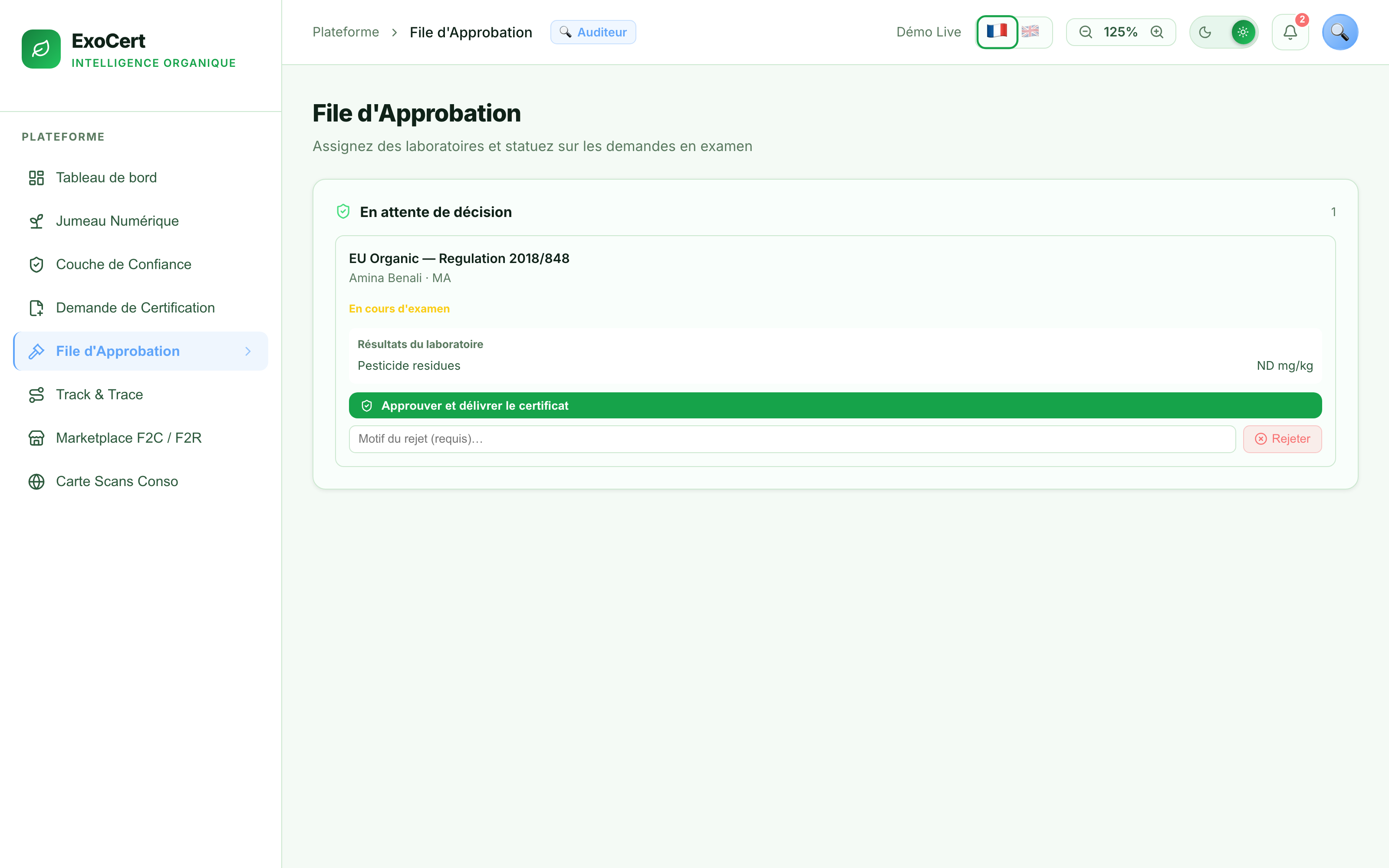The height and width of the screenshot is (868, 1389).
Task: Go to Couche de Confiance
Action: tap(141, 264)
